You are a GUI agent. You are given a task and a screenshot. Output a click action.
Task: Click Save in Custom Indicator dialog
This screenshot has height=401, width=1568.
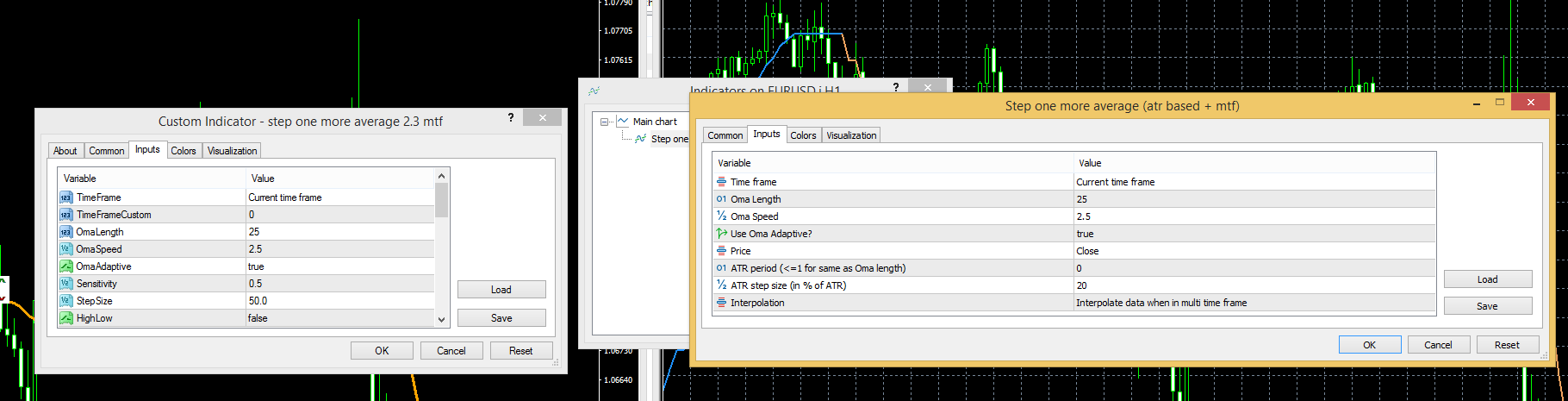pos(501,318)
